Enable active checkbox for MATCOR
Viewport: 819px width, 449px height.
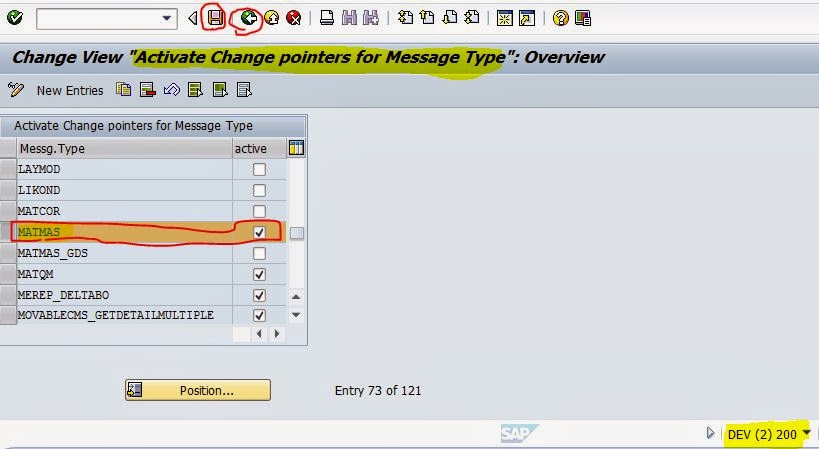pyautogui.click(x=259, y=211)
